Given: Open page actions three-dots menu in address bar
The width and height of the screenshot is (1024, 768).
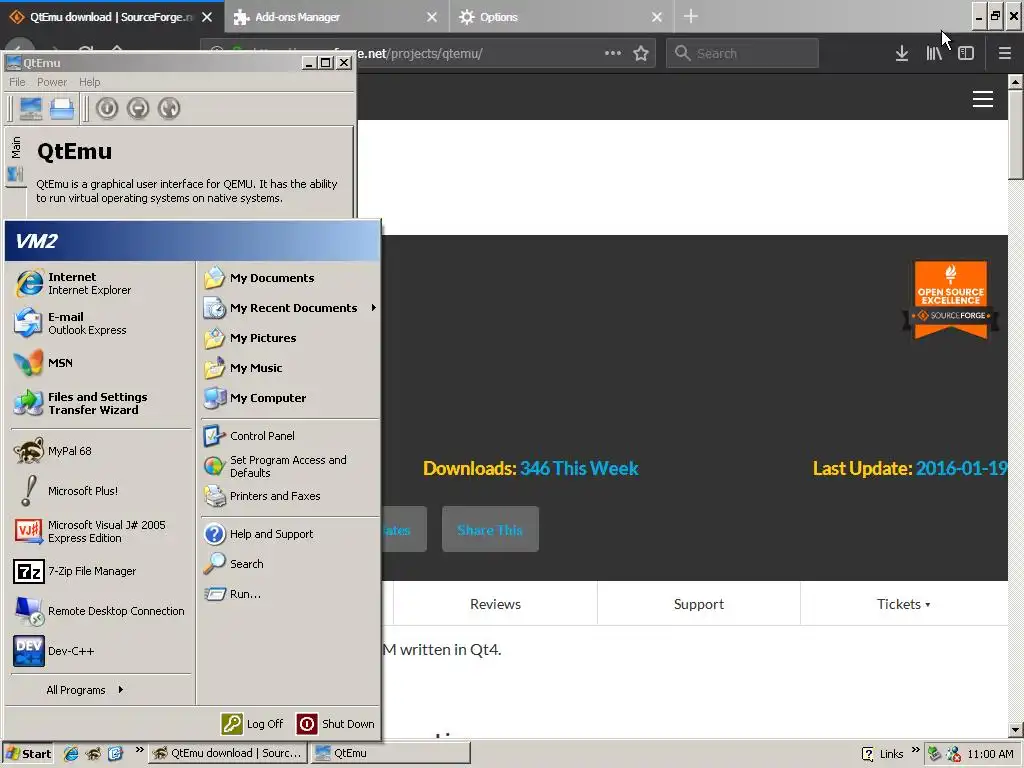Looking at the screenshot, I should (613, 53).
